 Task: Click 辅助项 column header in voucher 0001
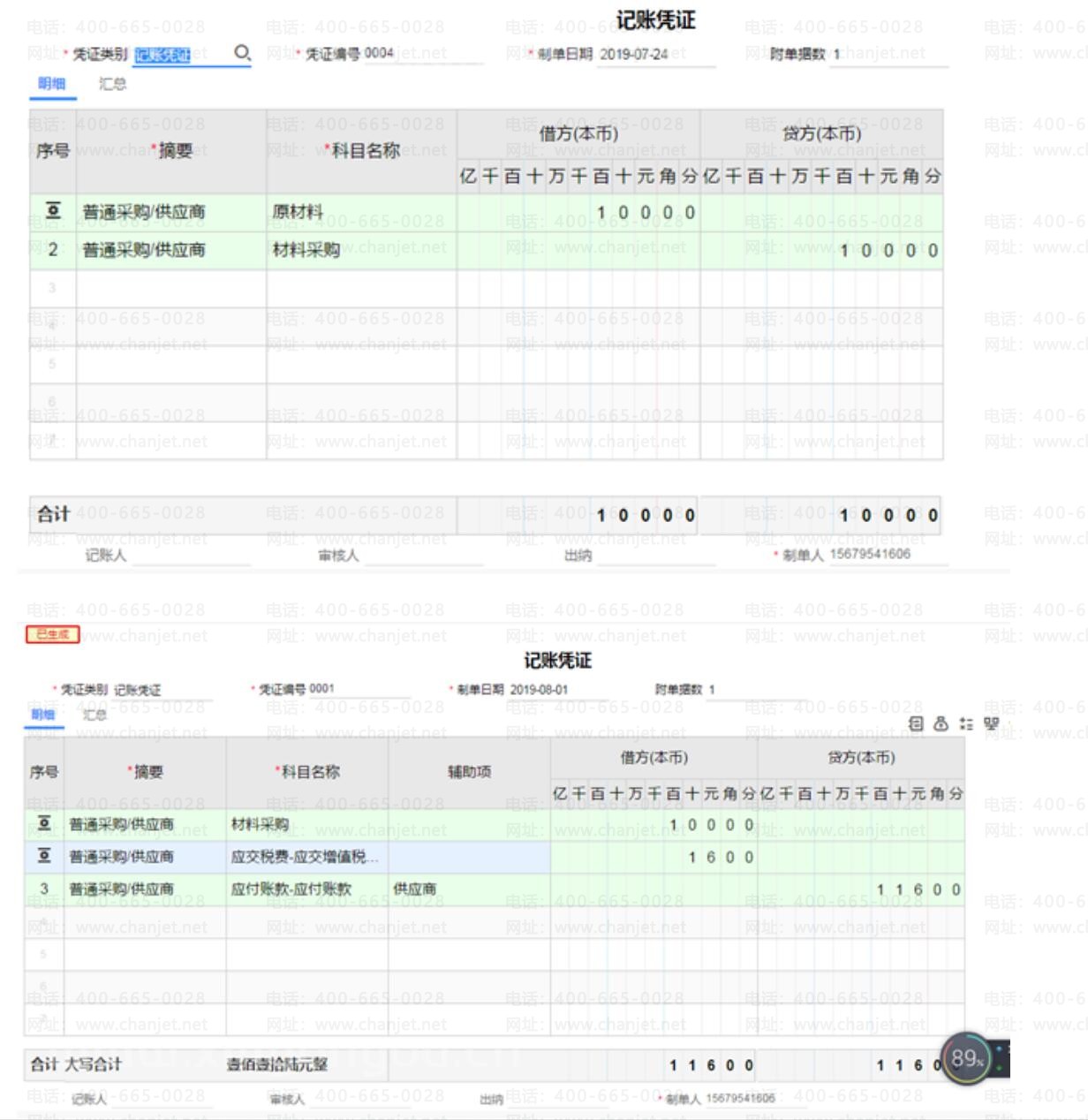coord(469,771)
